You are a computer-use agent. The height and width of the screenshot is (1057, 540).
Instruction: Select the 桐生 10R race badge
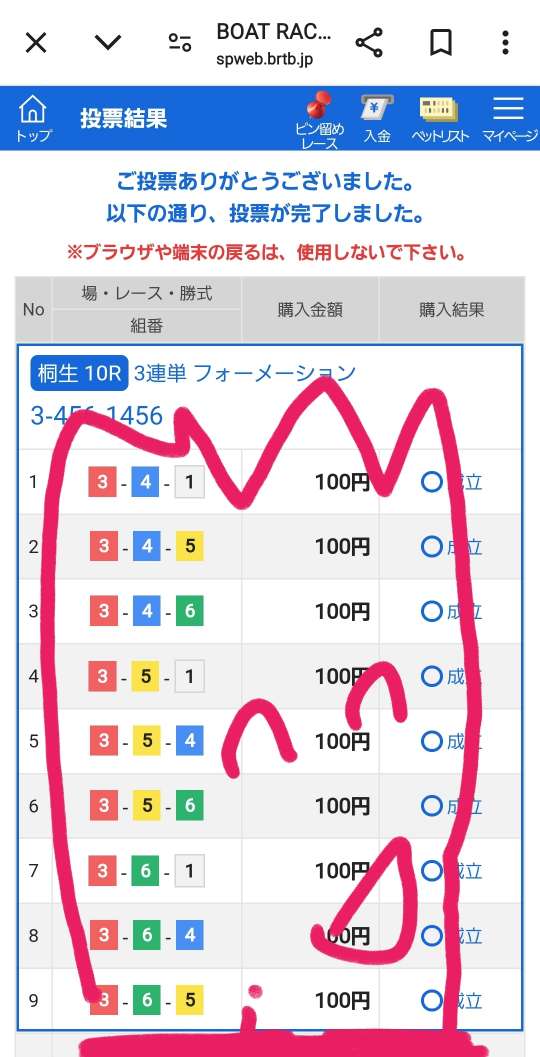[80, 374]
